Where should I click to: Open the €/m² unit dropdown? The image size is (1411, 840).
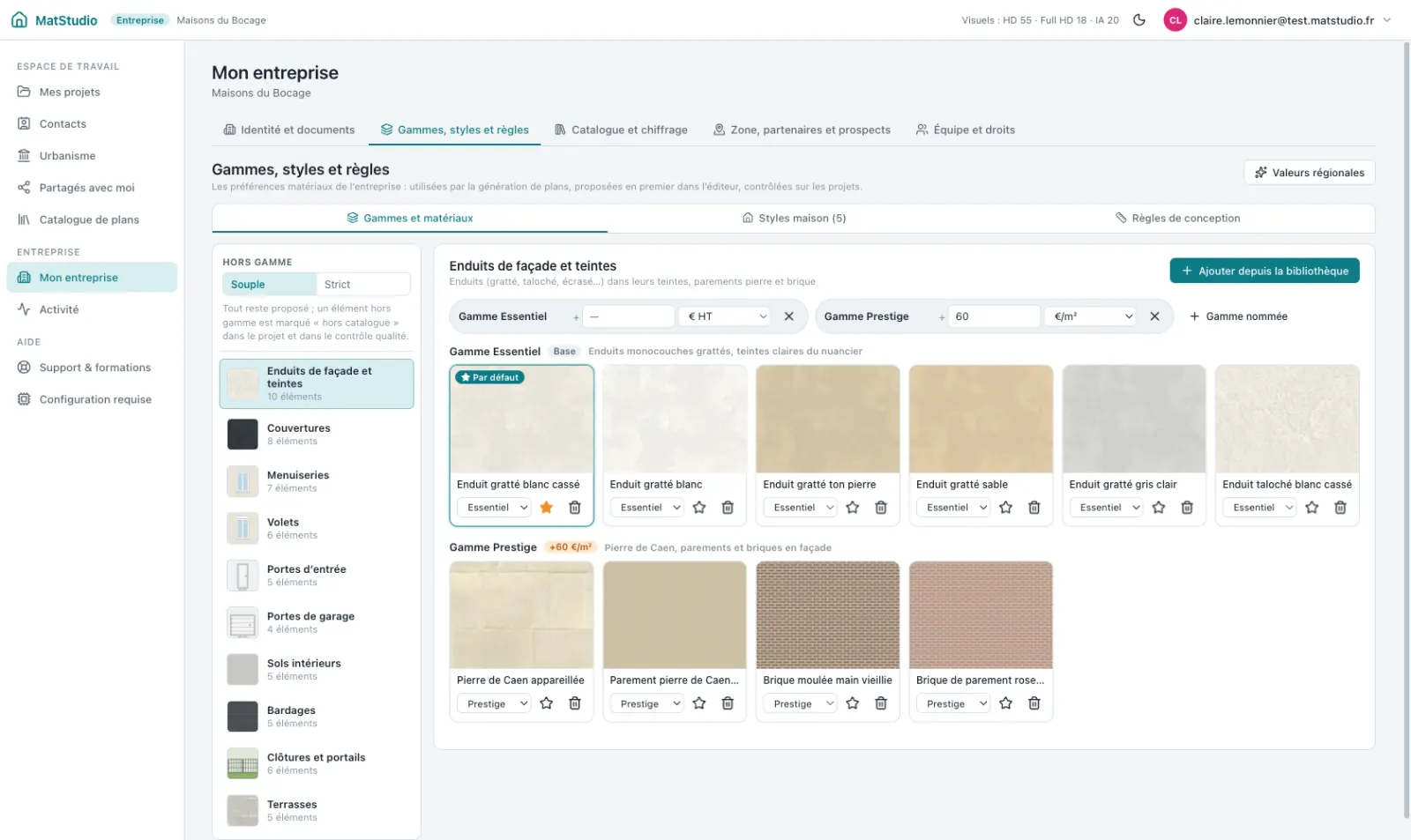[1092, 316]
